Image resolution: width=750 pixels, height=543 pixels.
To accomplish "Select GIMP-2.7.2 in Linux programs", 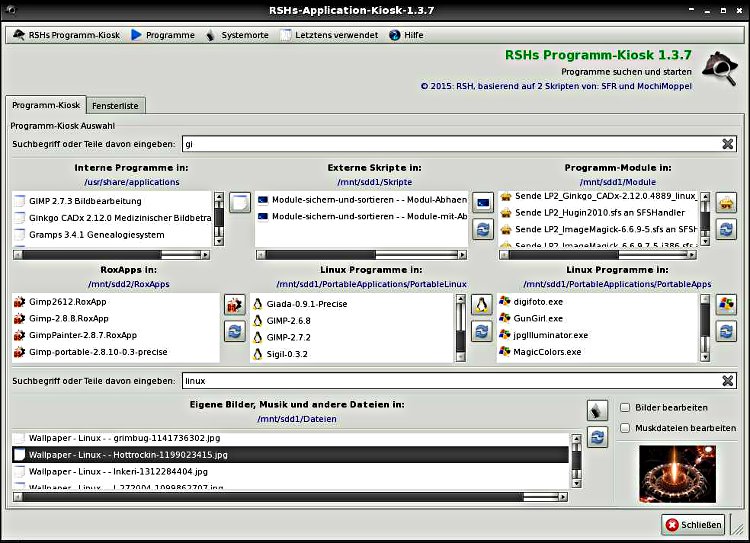I will [x=352, y=337].
